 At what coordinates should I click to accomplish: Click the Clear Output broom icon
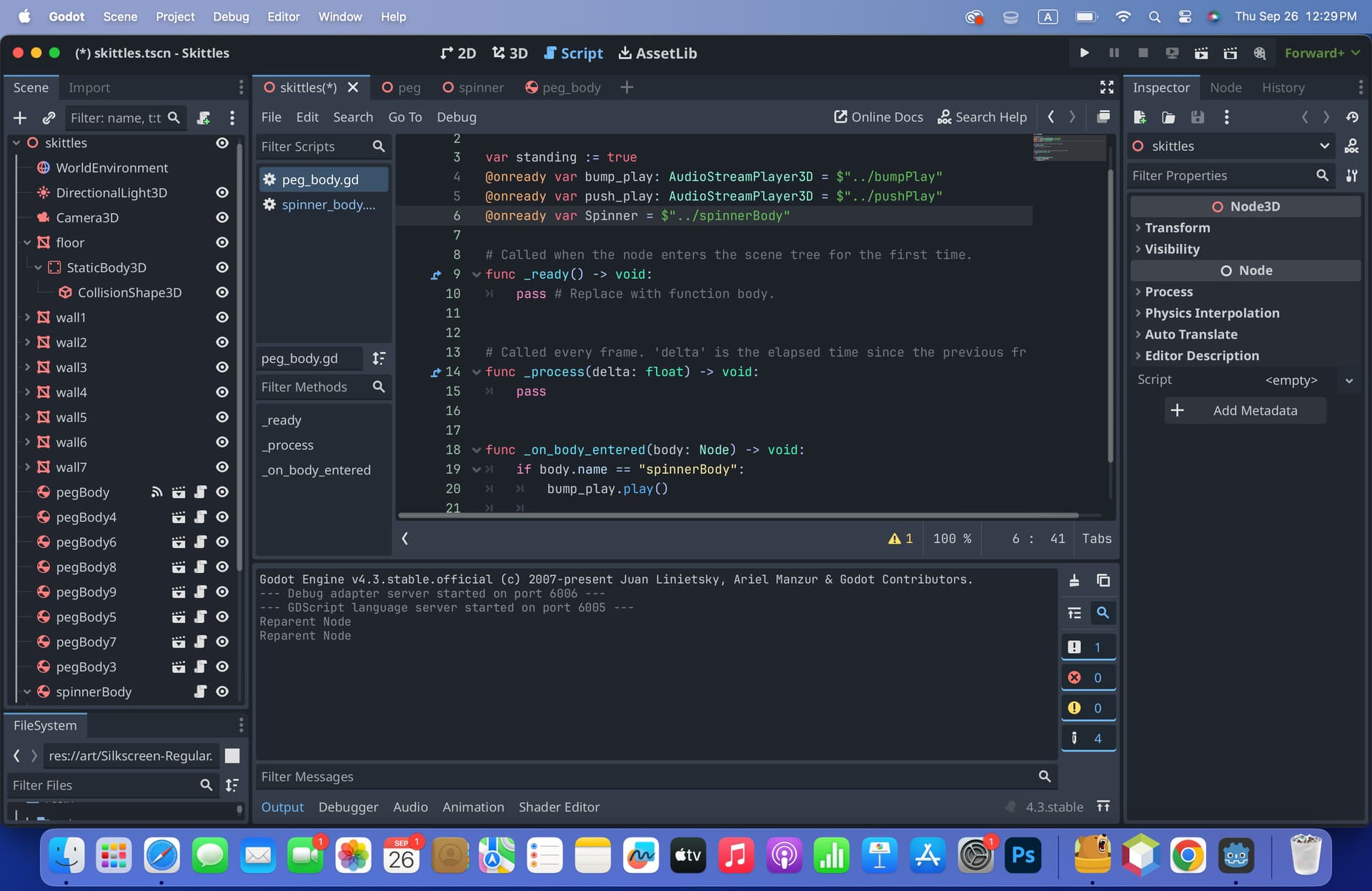1074,580
